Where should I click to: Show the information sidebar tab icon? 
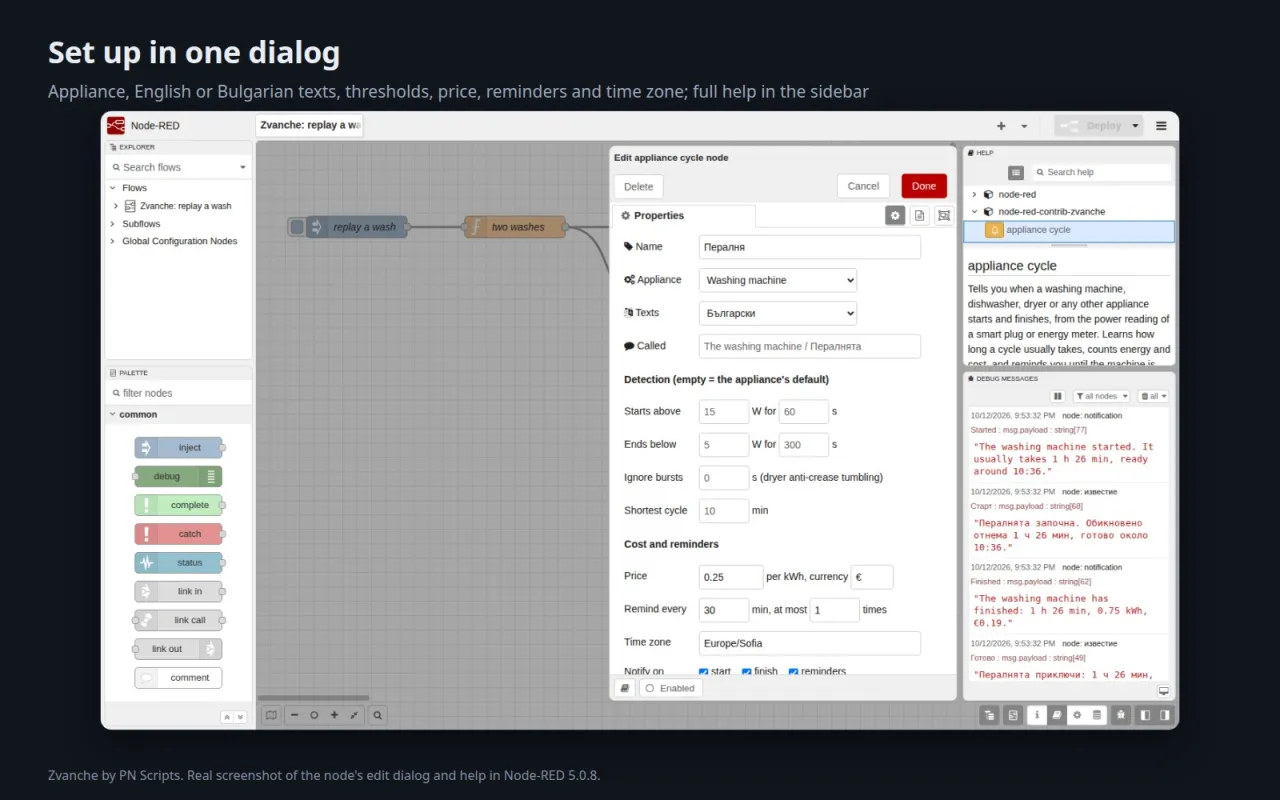pos(1037,715)
